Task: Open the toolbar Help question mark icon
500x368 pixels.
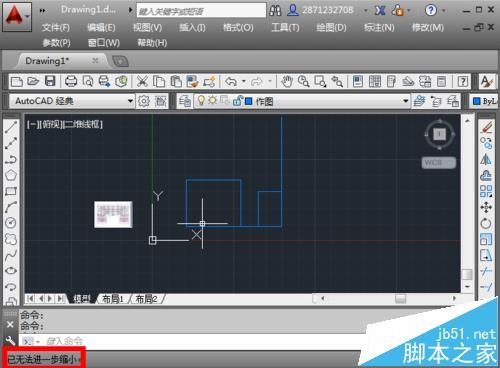Action: [x=463, y=81]
